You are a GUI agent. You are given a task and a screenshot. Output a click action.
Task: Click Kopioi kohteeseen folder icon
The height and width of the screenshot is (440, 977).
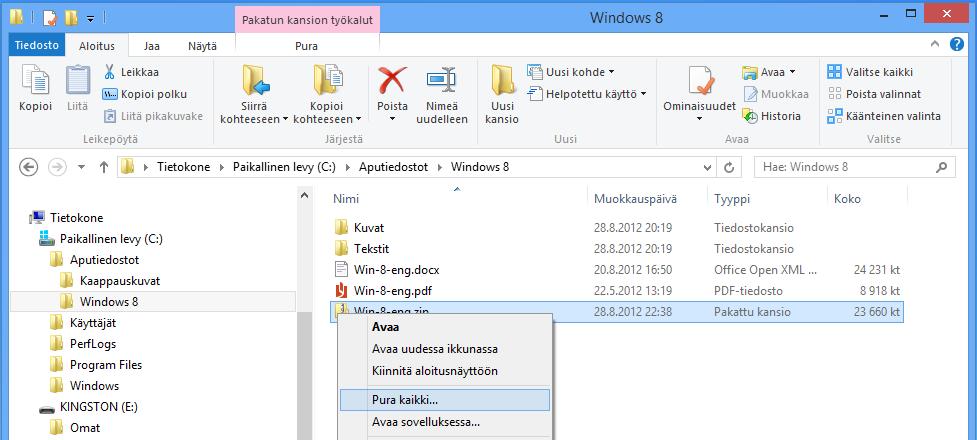(328, 80)
